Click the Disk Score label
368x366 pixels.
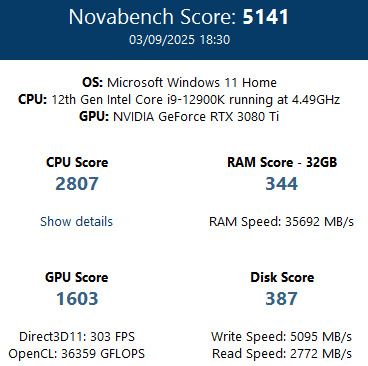click(x=282, y=277)
